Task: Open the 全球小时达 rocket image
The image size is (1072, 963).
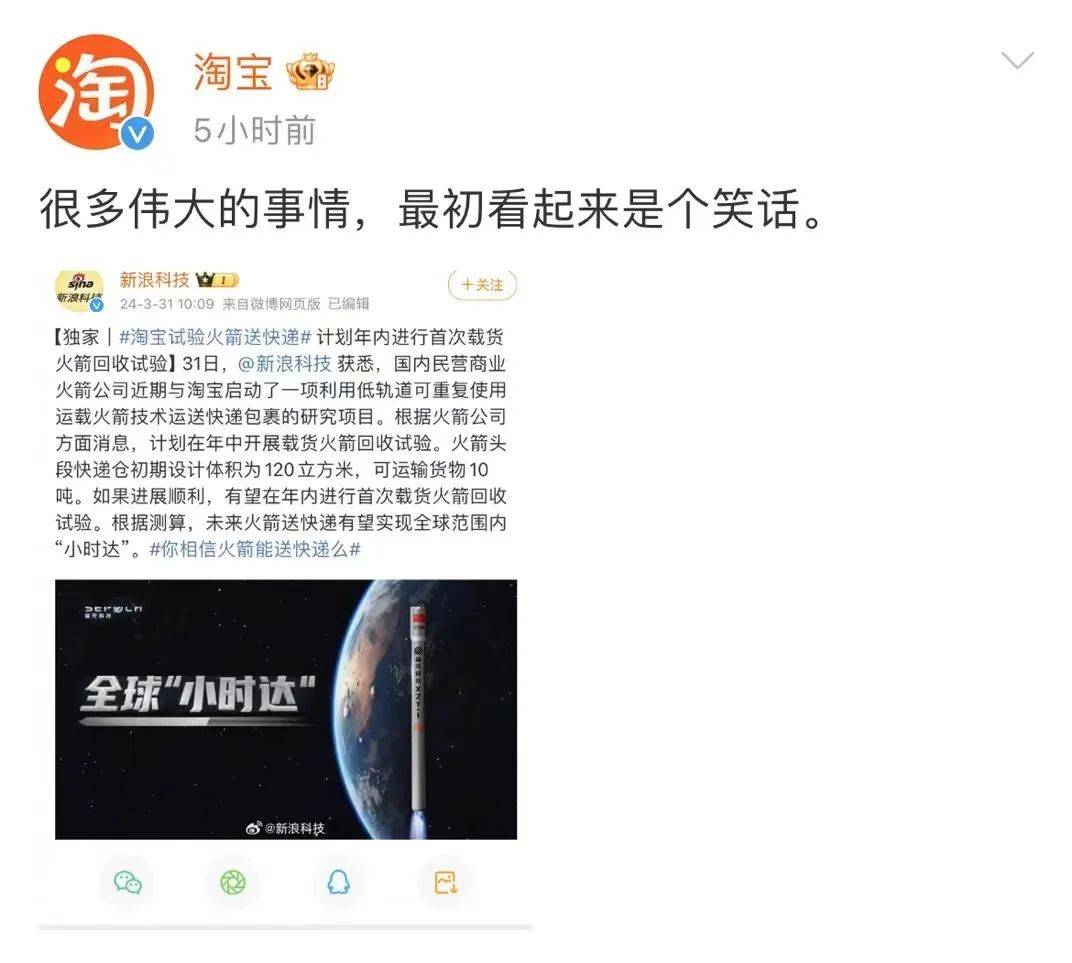Action: [x=286, y=709]
